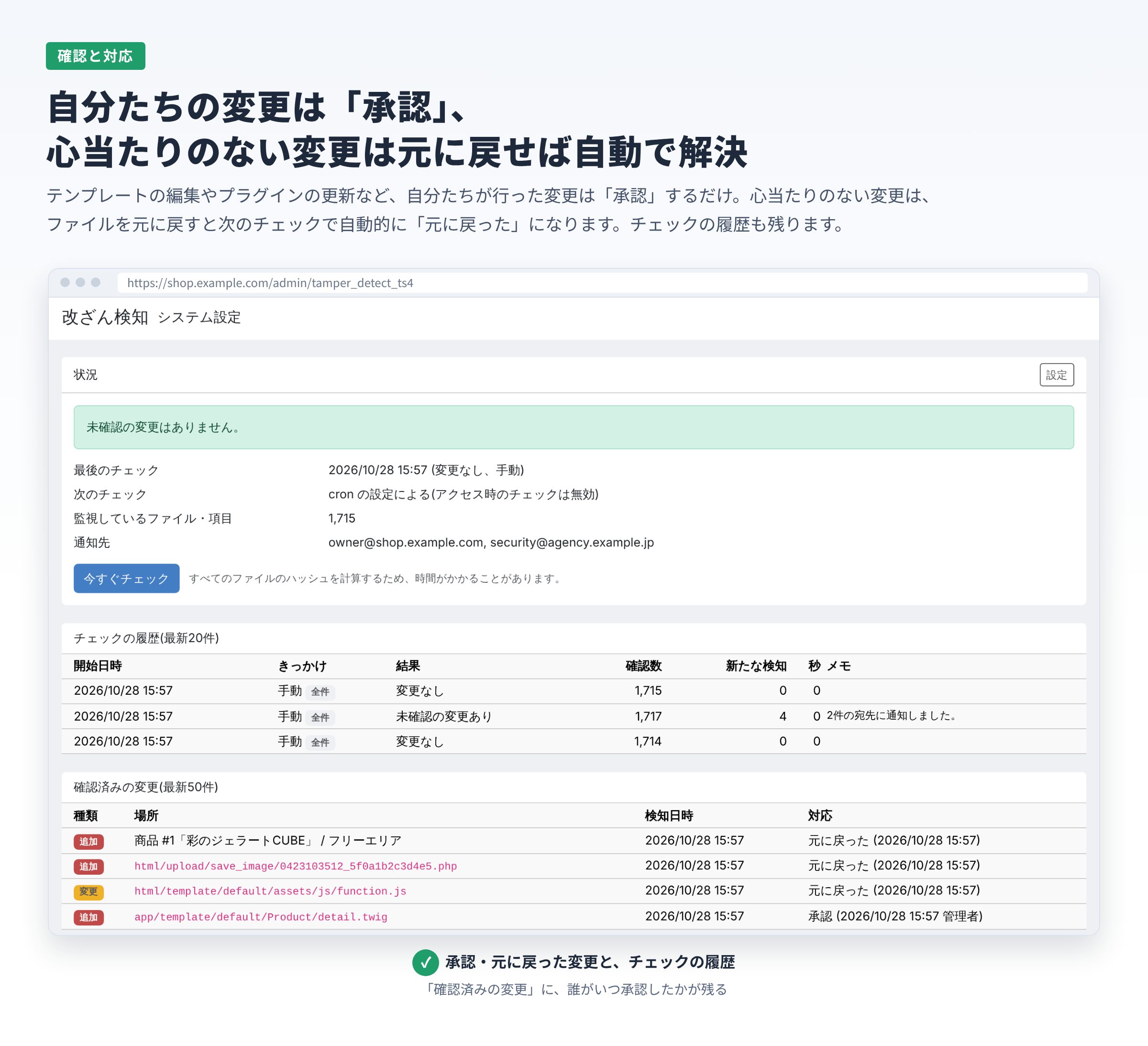Click the cron の設定による next check value
This screenshot has height=1046, width=1148.
tap(464, 494)
